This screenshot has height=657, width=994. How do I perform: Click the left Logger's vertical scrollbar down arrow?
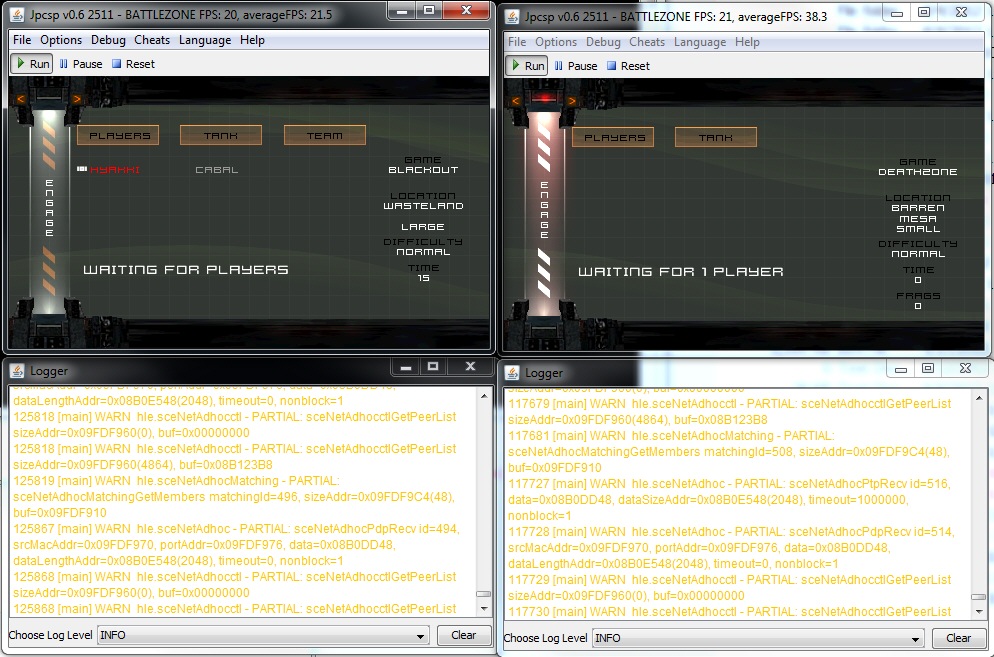pyautogui.click(x=483, y=609)
